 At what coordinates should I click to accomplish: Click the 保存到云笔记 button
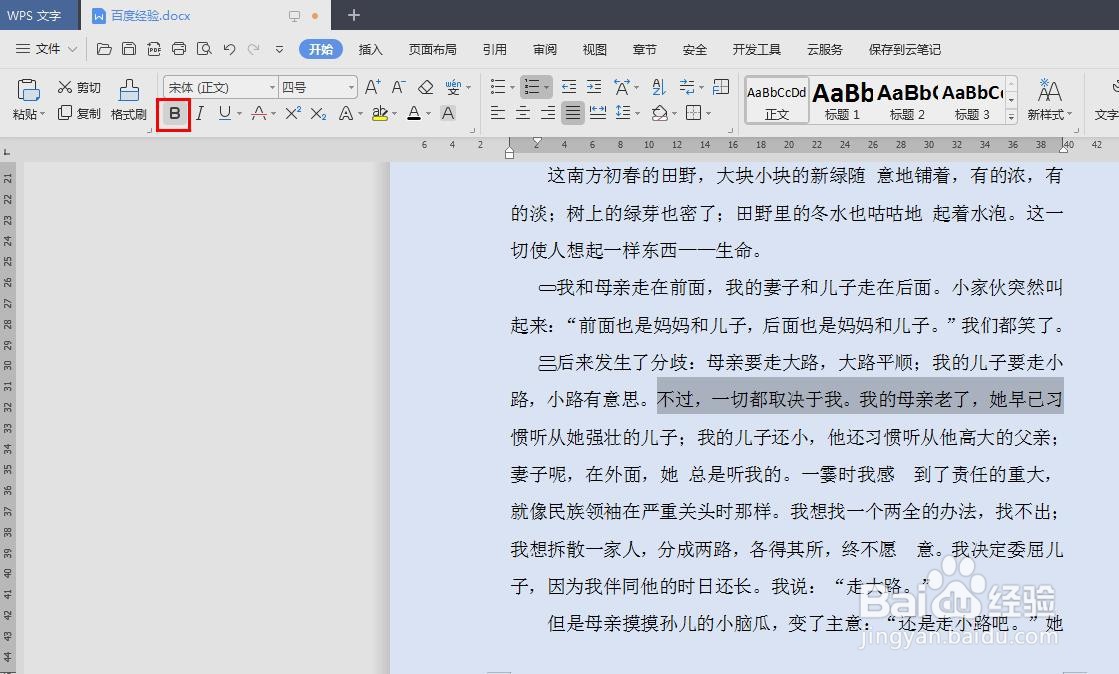click(x=903, y=48)
